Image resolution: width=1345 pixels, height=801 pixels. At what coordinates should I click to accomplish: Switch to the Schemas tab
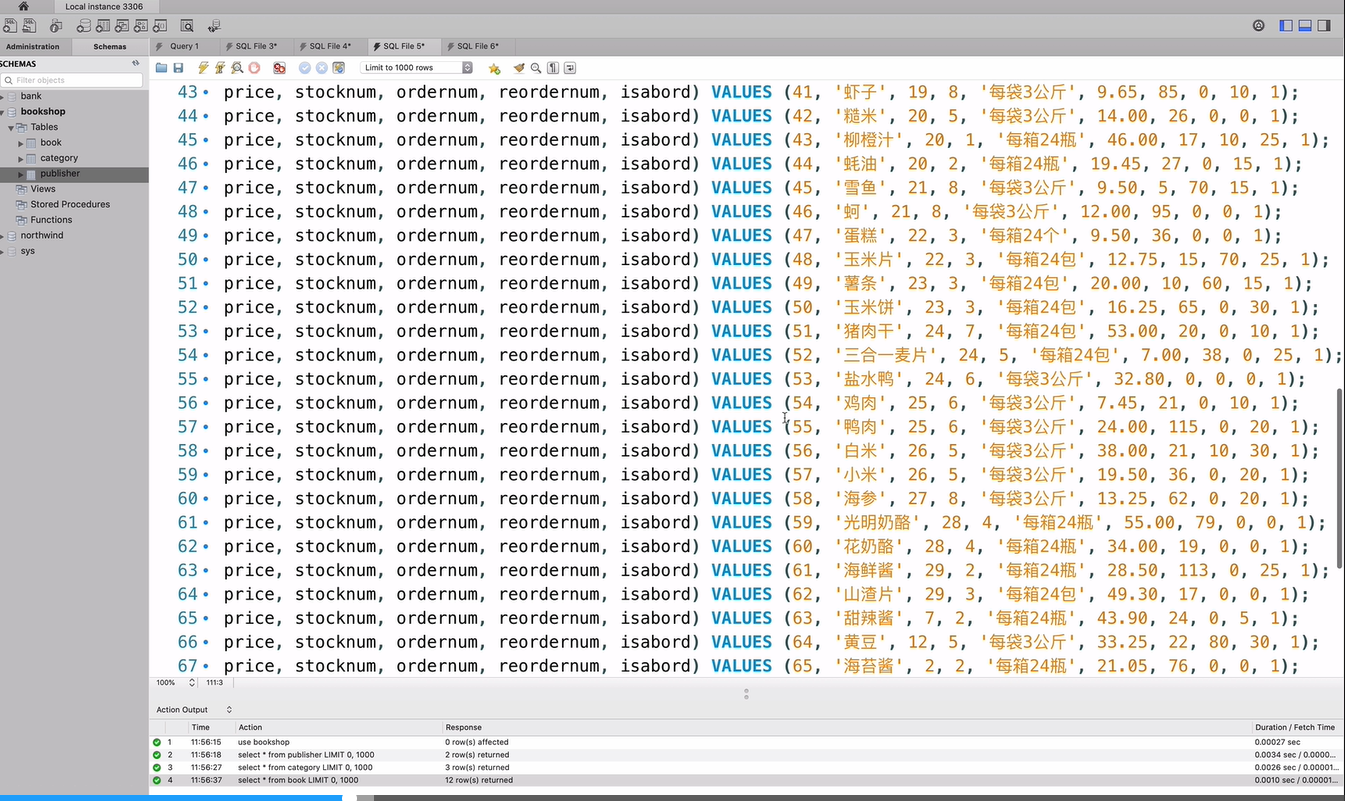pyautogui.click(x=110, y=46)
